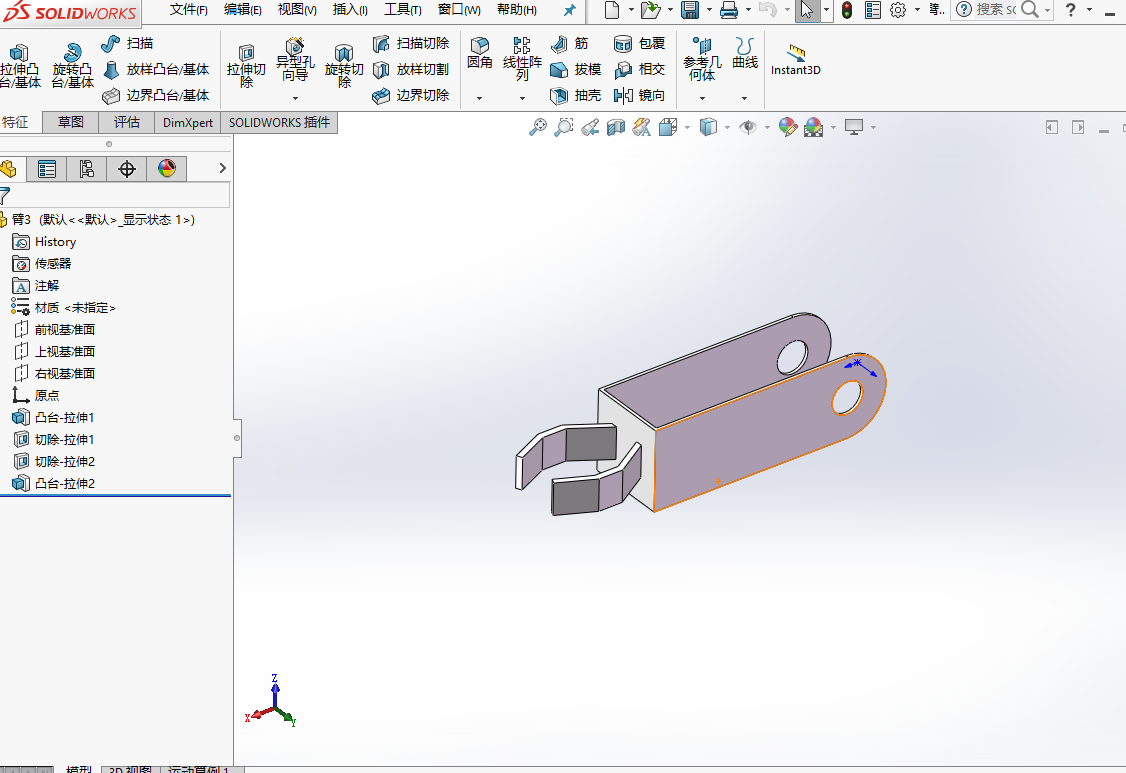Choose the Lofted Boss/Base (放样凸台/基体) tool

click(156, 70)
